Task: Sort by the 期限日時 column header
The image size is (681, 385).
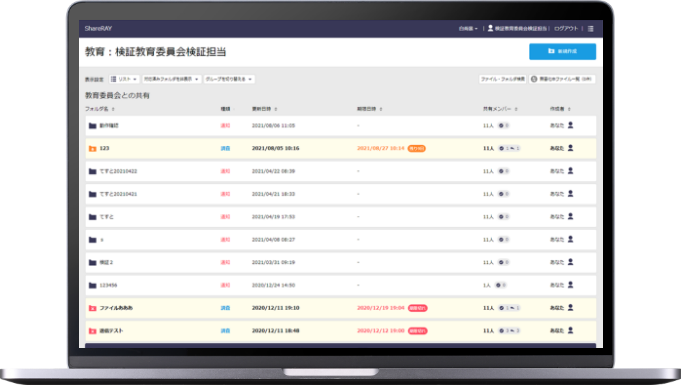Action: (370, 109)
